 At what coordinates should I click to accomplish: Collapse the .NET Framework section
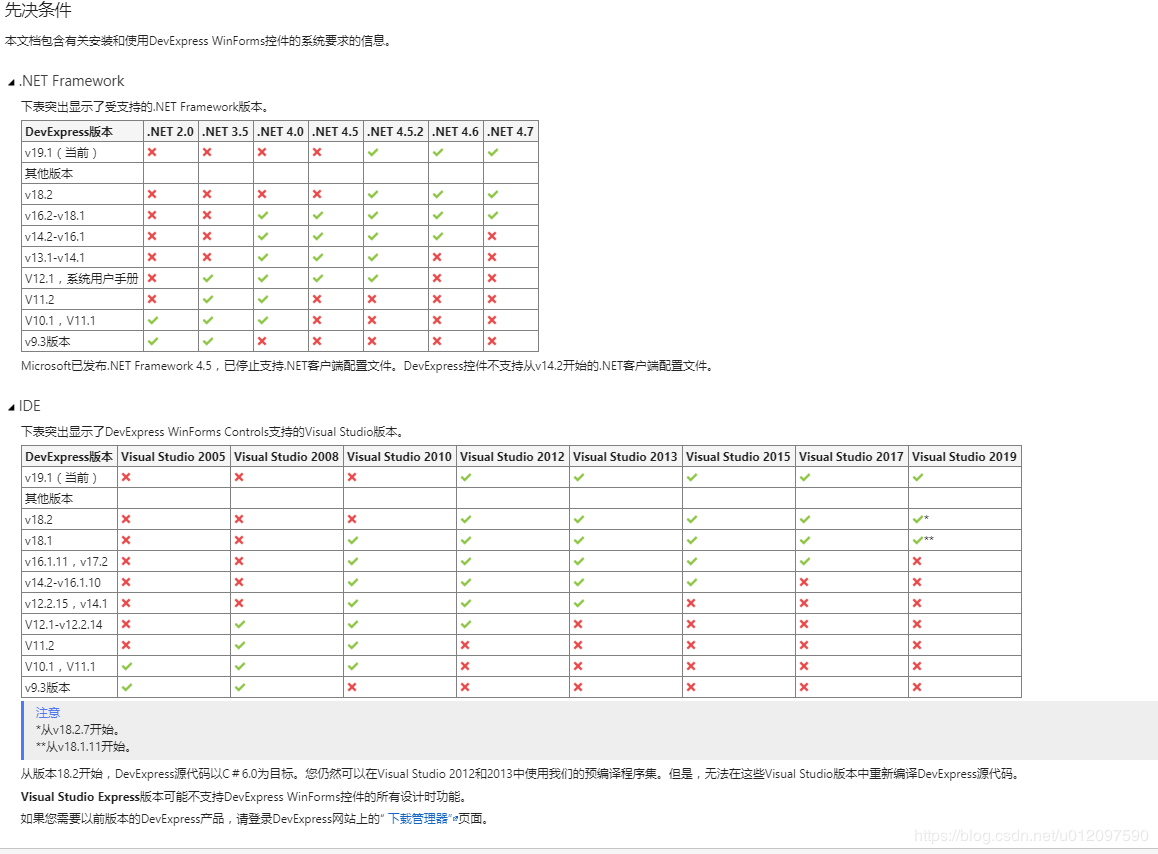[x=11, y=83]
